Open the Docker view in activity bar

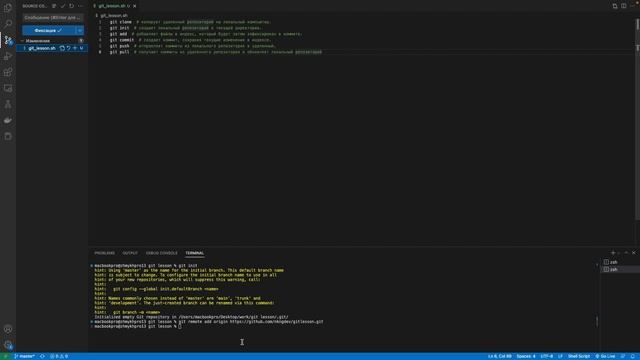pyautogui.click(x=8, y=120)
